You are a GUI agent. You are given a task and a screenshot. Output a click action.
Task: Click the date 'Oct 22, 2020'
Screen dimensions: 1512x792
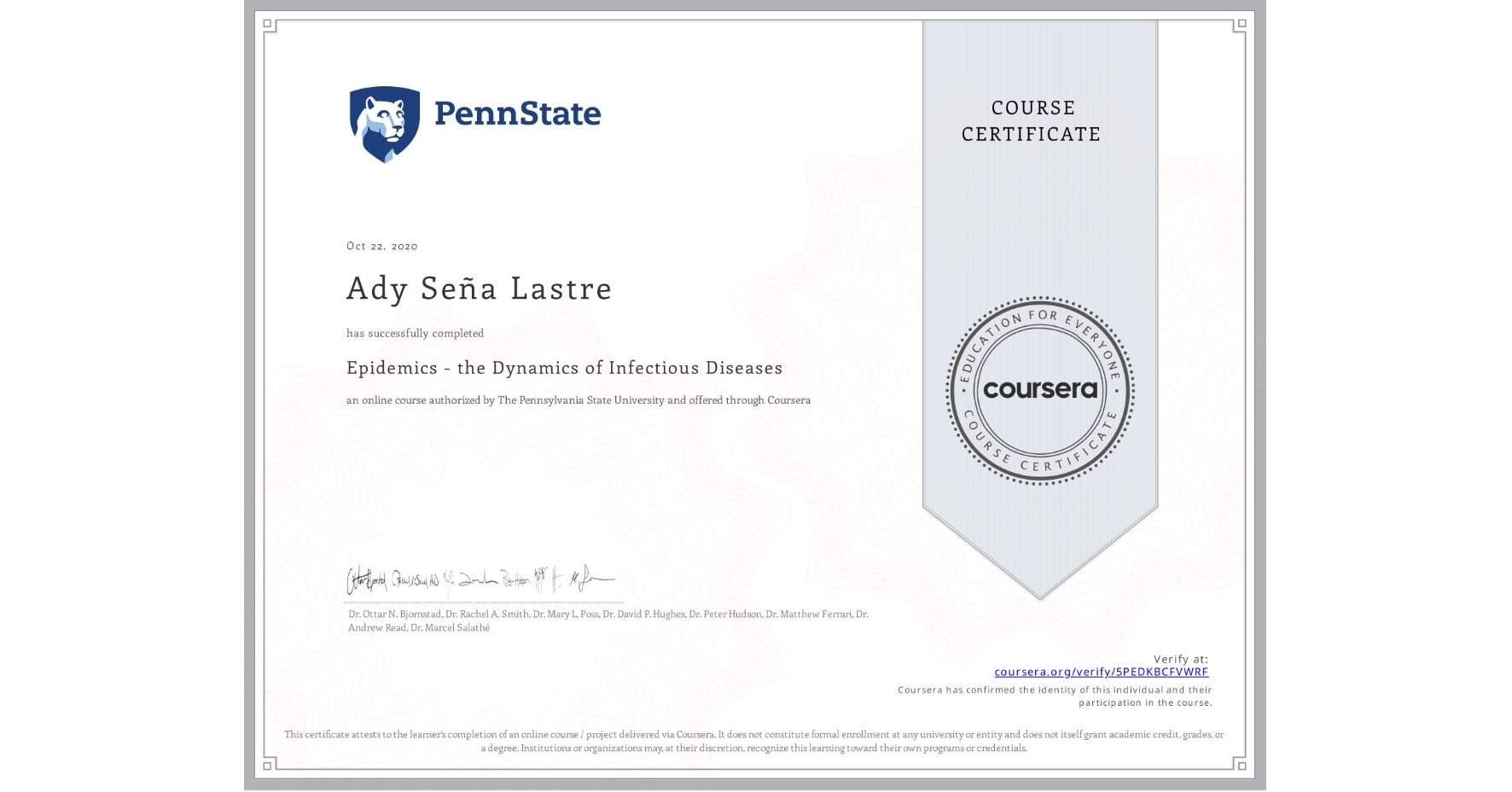(381, 246)
